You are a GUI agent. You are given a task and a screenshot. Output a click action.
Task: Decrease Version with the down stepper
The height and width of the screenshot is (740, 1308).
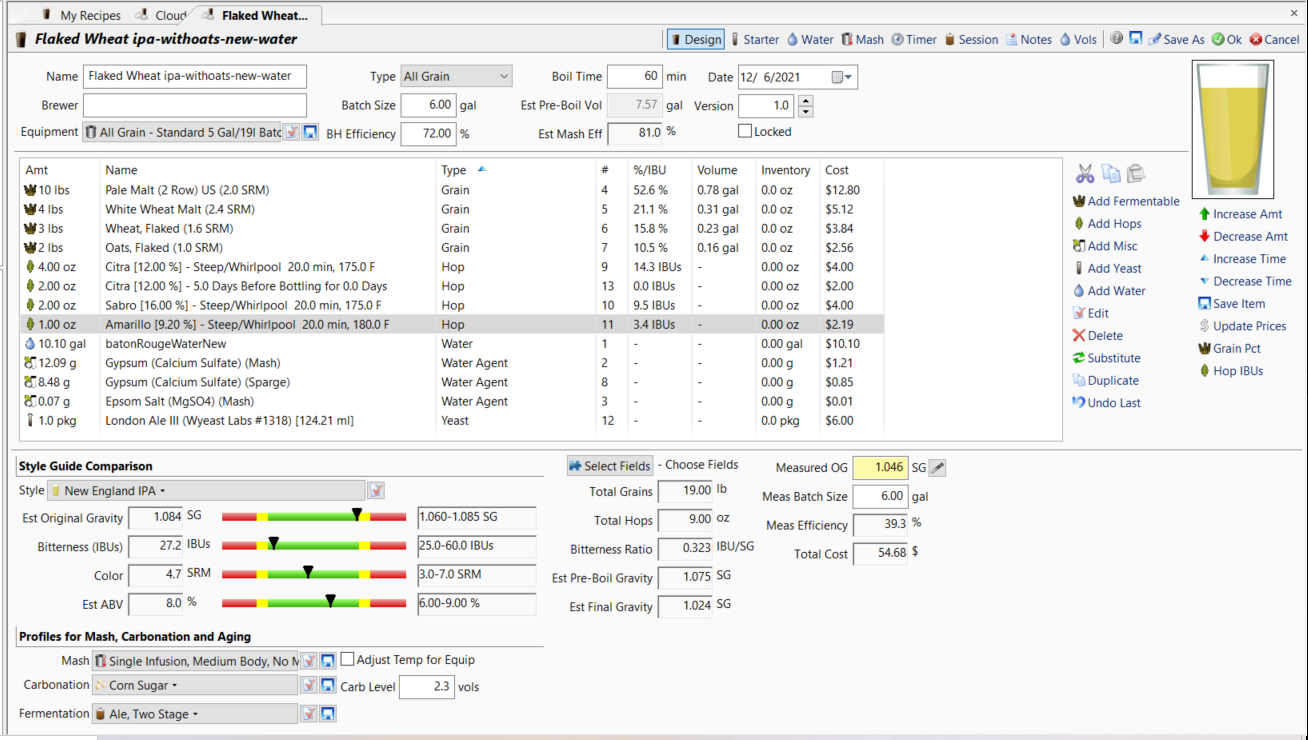click(806, 111)
